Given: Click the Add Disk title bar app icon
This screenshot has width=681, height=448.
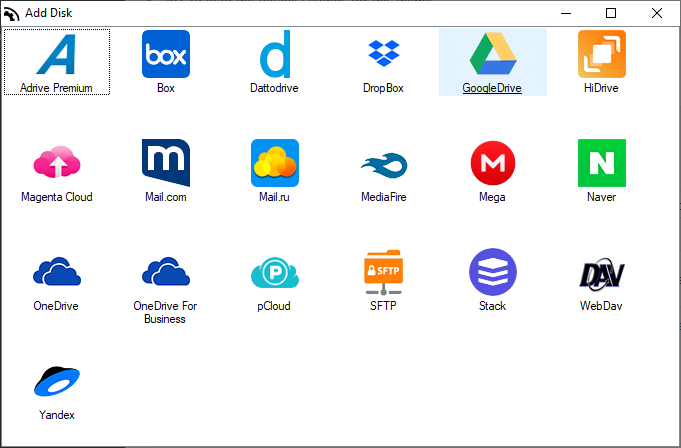Looking at the screenshot, I should [x=11, y=13].
